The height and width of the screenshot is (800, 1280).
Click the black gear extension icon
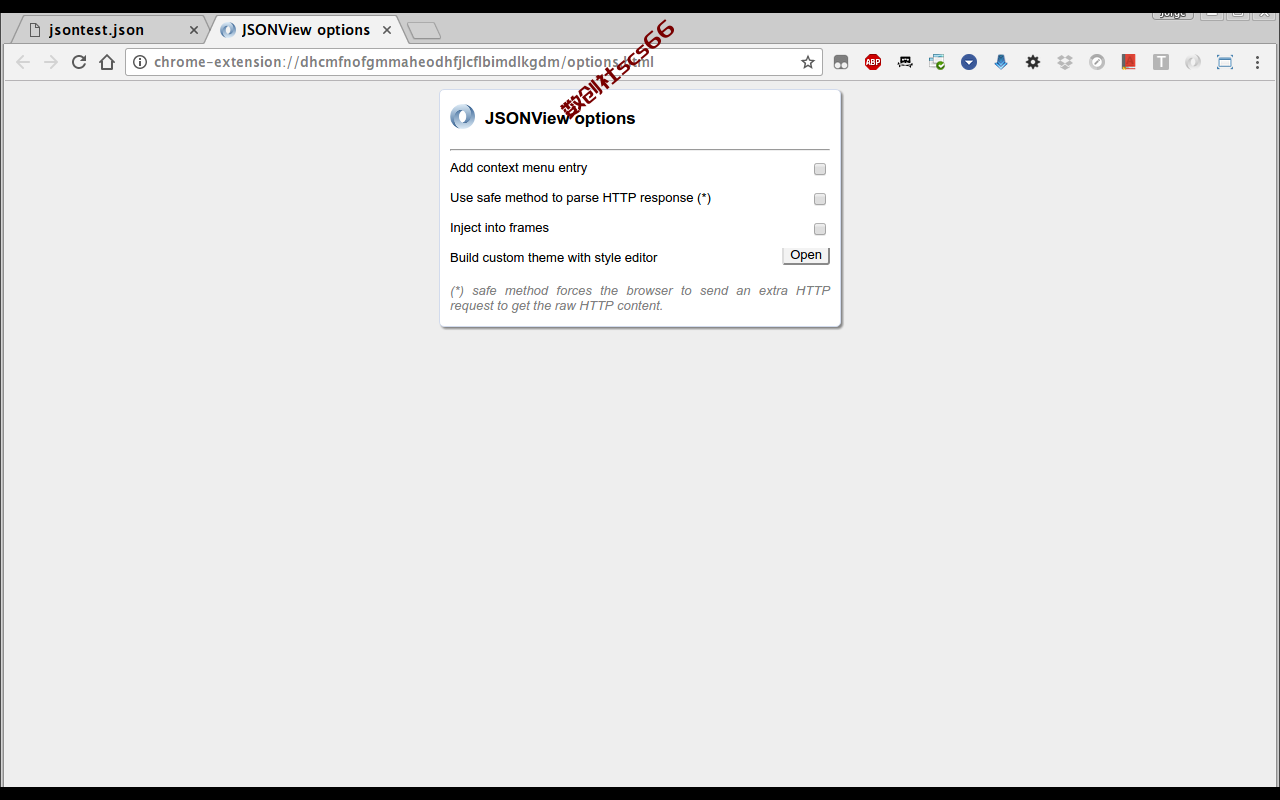1033,62
